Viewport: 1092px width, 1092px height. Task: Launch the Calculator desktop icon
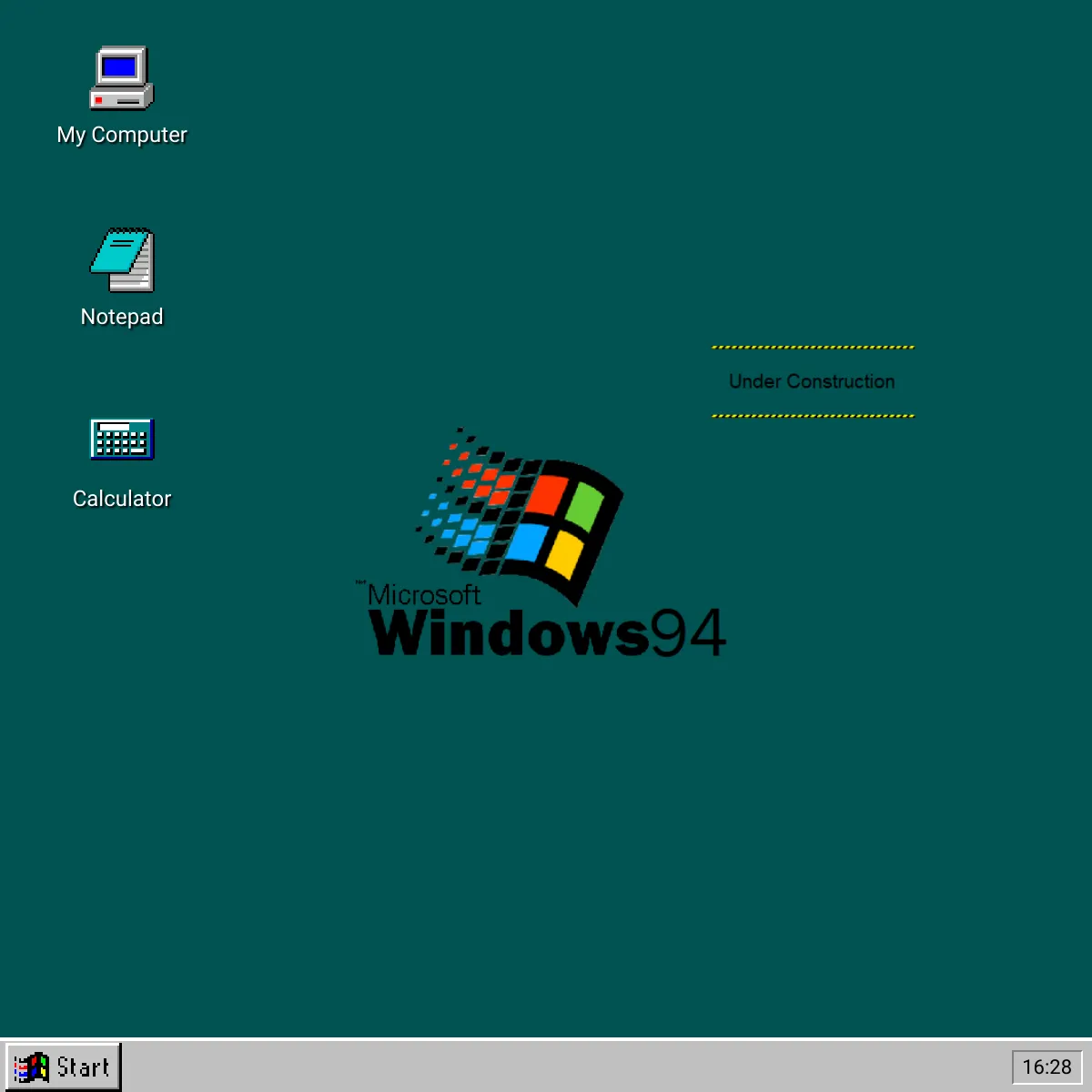point(122,440)
